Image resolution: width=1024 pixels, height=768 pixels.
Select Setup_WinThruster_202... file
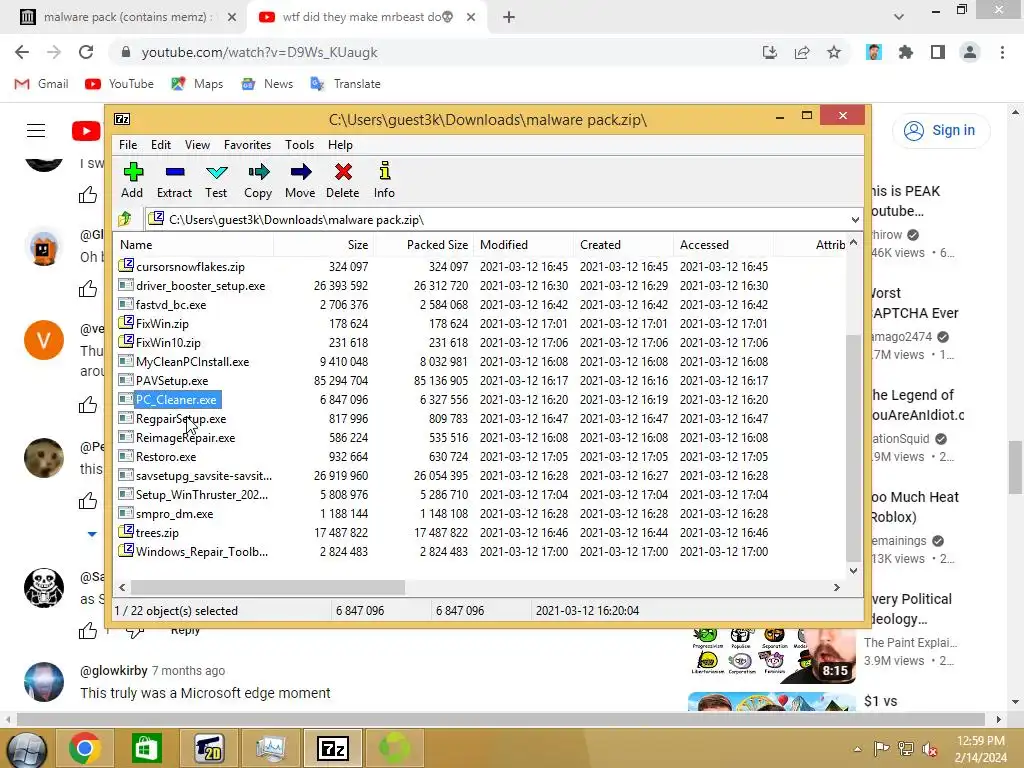[x=201, y=494]
